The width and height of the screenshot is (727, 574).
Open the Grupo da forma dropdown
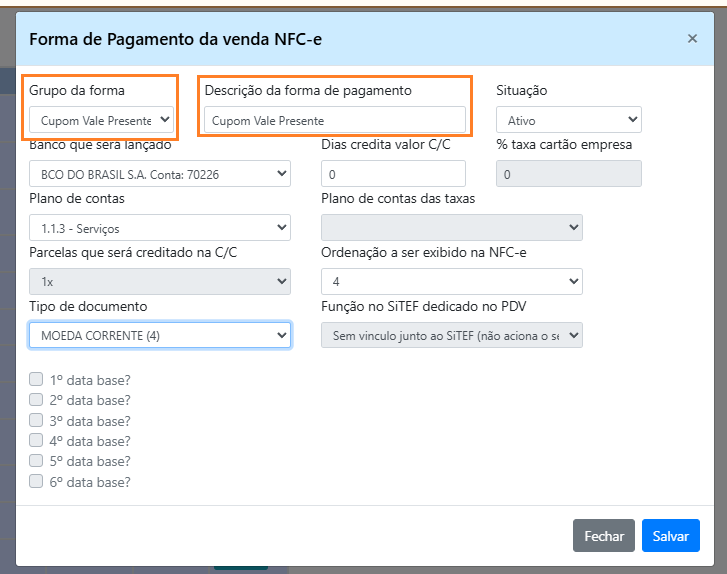pos(101,120)
